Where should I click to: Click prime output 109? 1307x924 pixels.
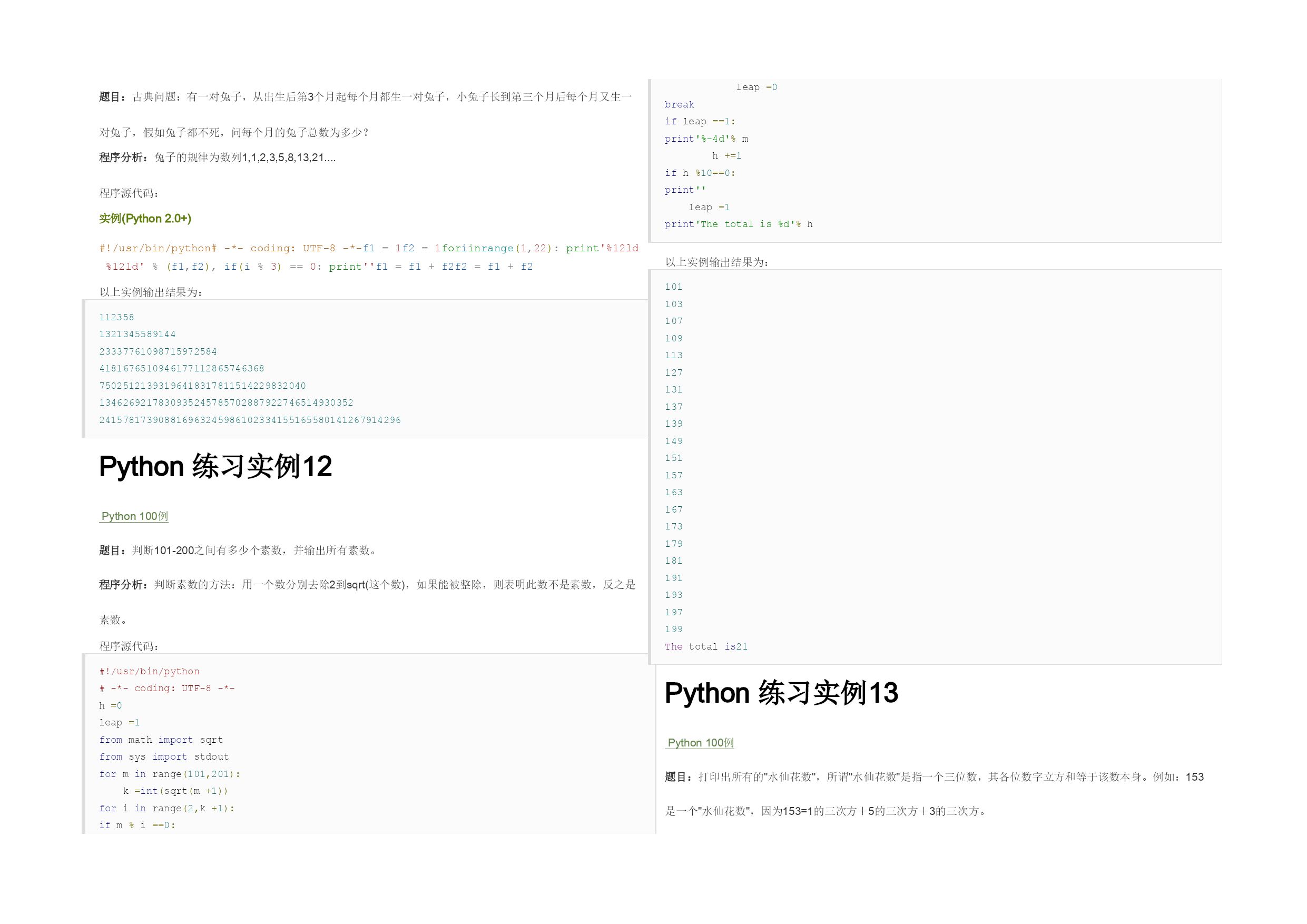(673, 339)
